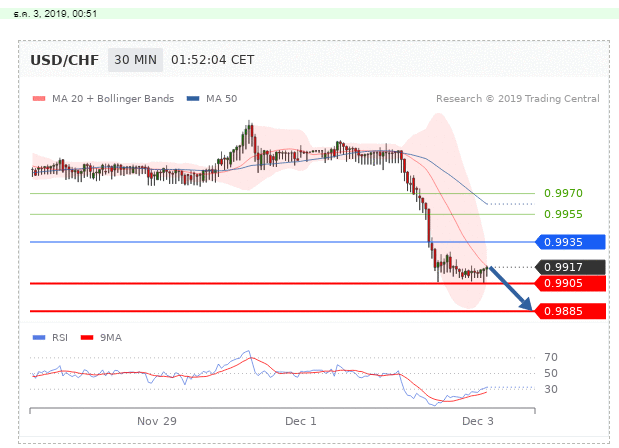Click the 9MA legend label
Screen dimensions: 619x448
[111, 338]
